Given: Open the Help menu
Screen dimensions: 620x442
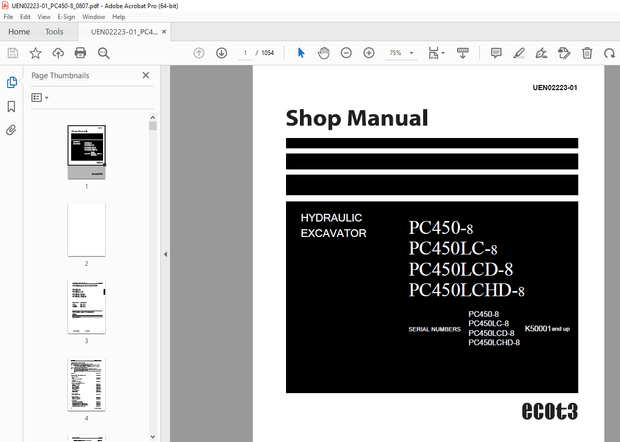Looking at the screenshot, I should (119, 17).
